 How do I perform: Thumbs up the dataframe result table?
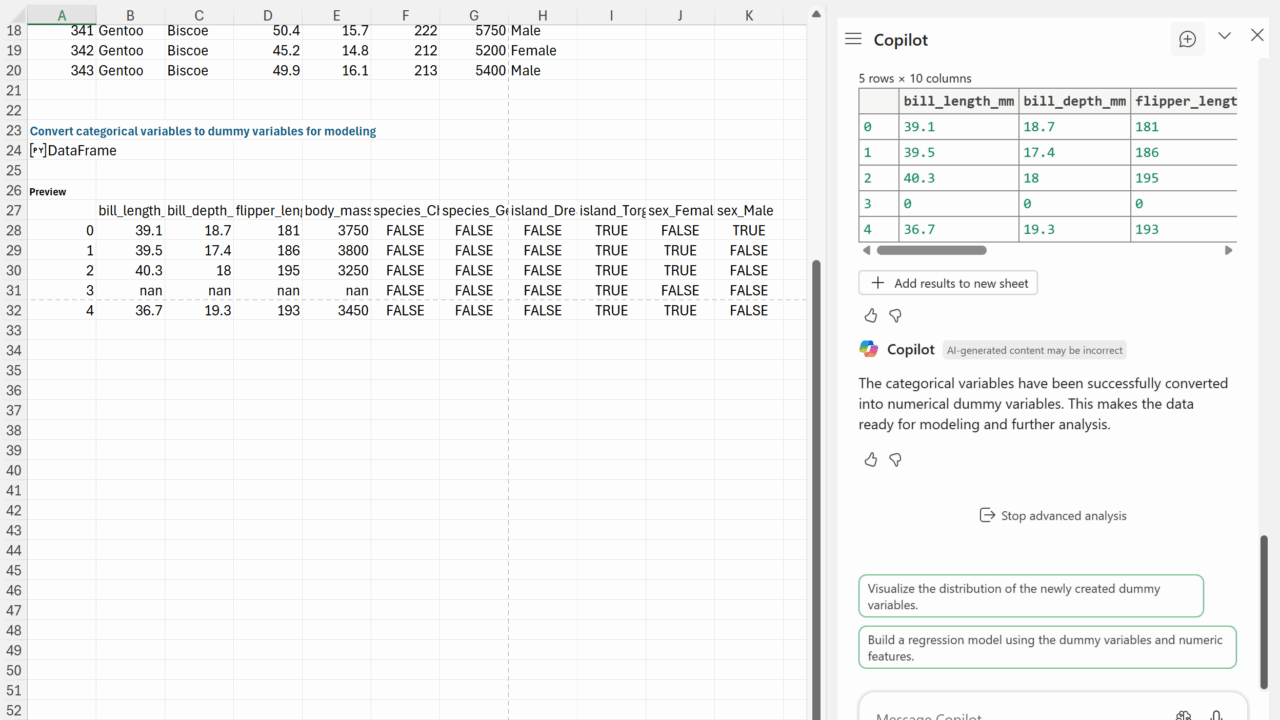click(870, 316)
